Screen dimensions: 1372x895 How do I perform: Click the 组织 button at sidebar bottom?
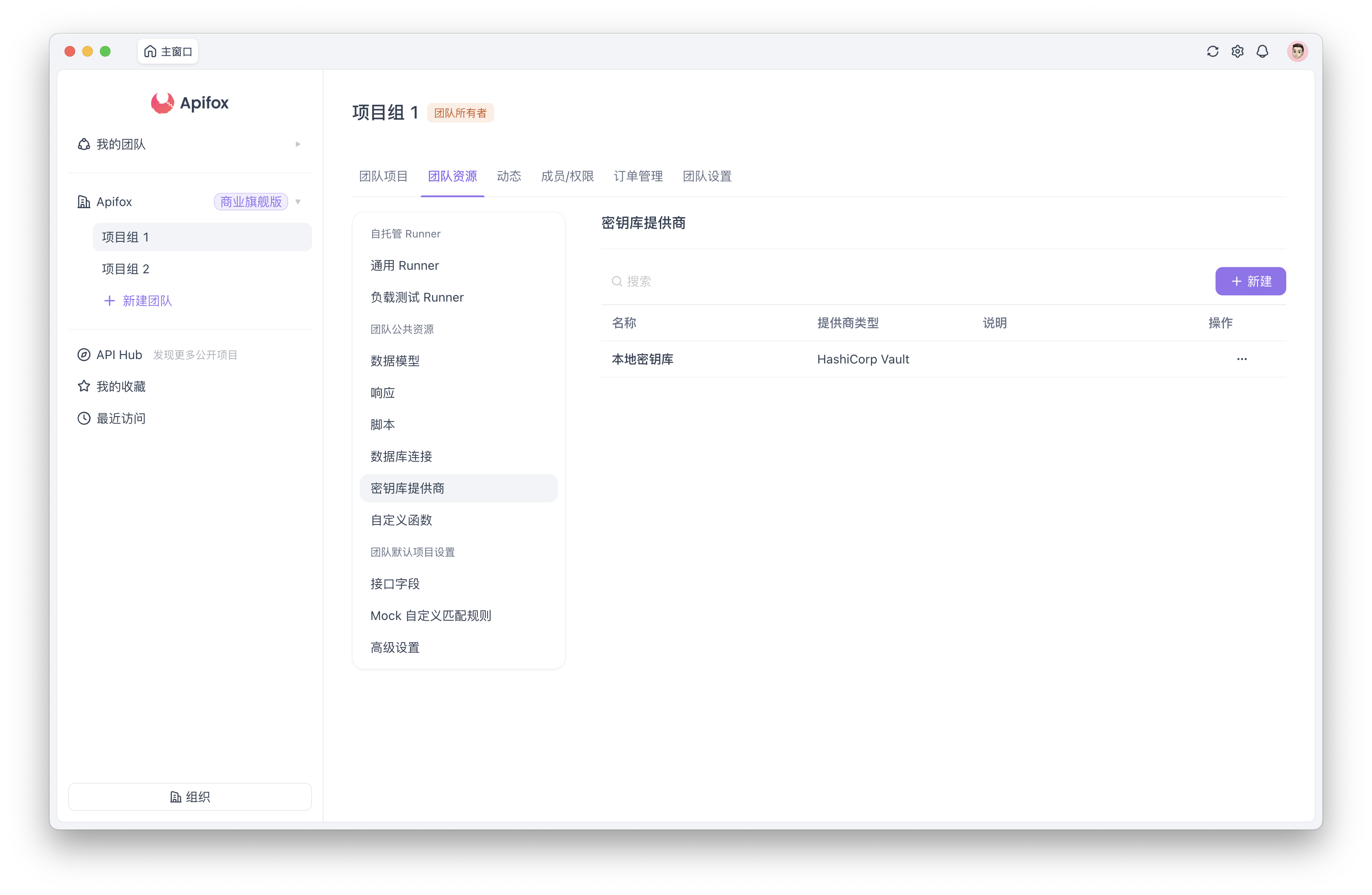[x=190, y=796]
